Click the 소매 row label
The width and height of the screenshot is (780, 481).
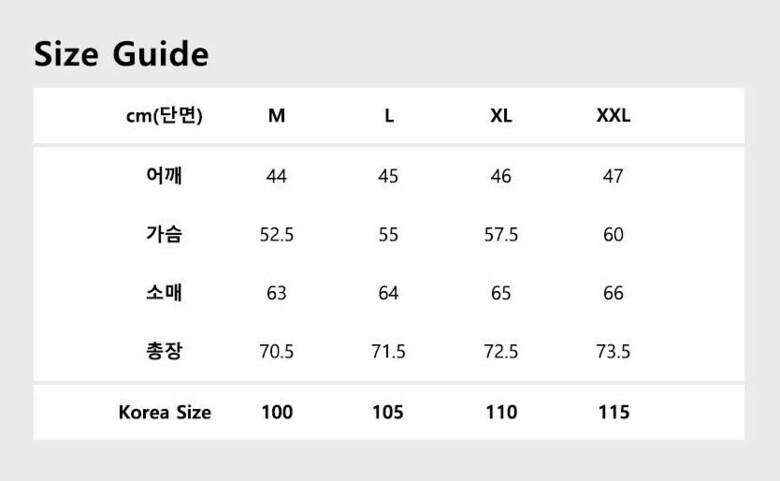164,293
